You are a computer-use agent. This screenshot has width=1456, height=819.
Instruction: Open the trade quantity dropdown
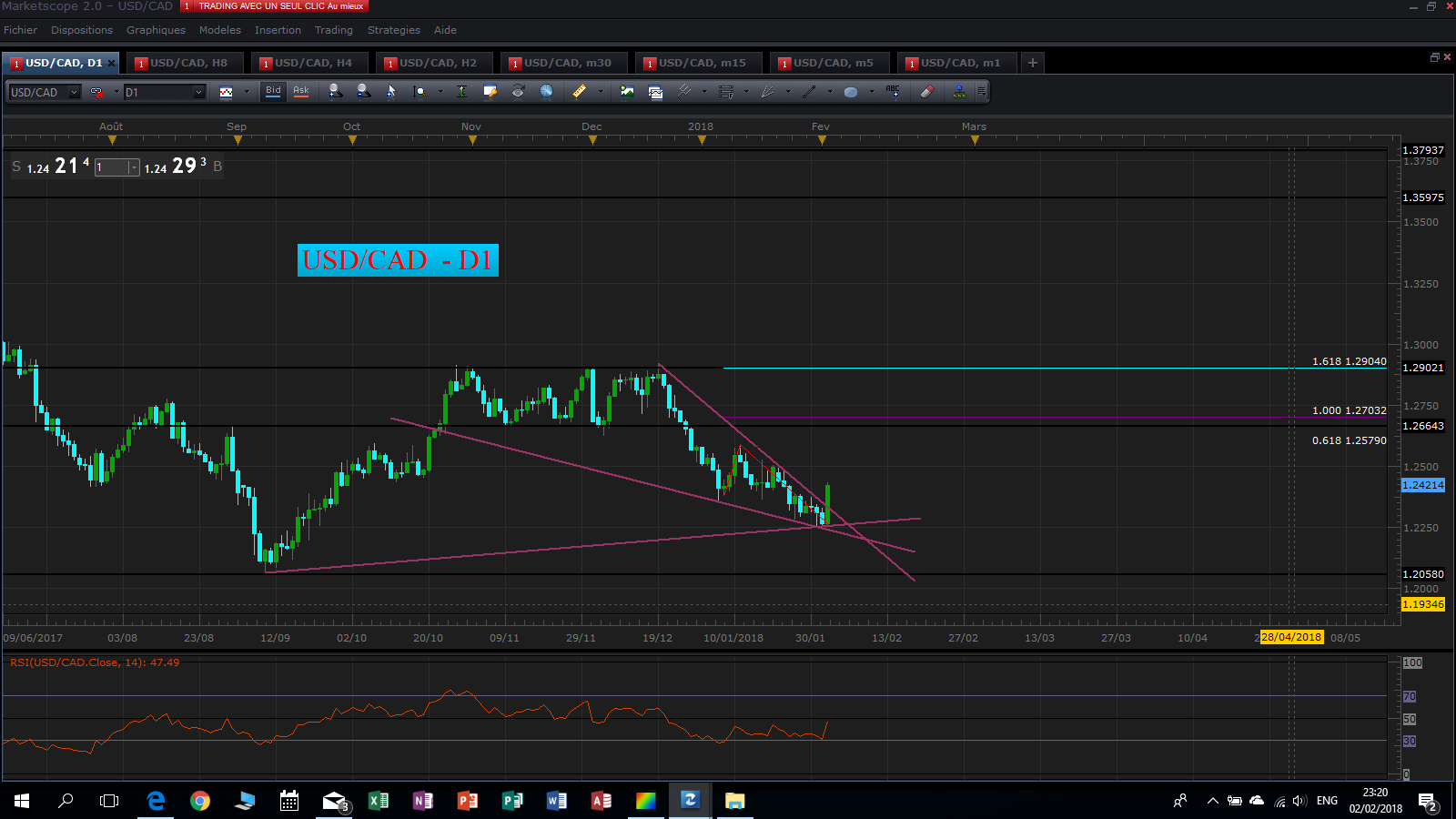(133, 167)
